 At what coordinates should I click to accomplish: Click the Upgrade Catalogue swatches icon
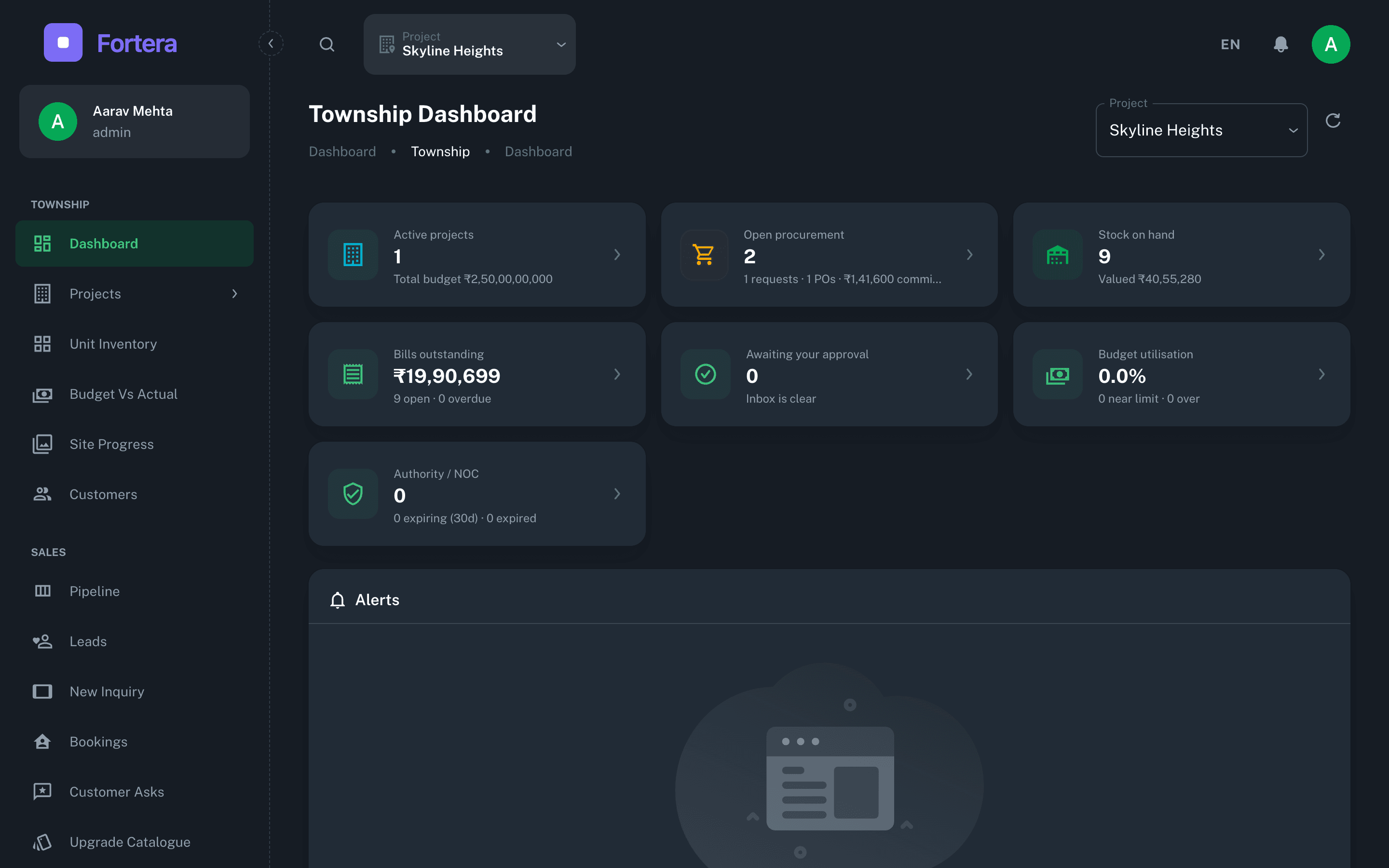point(42,842)
